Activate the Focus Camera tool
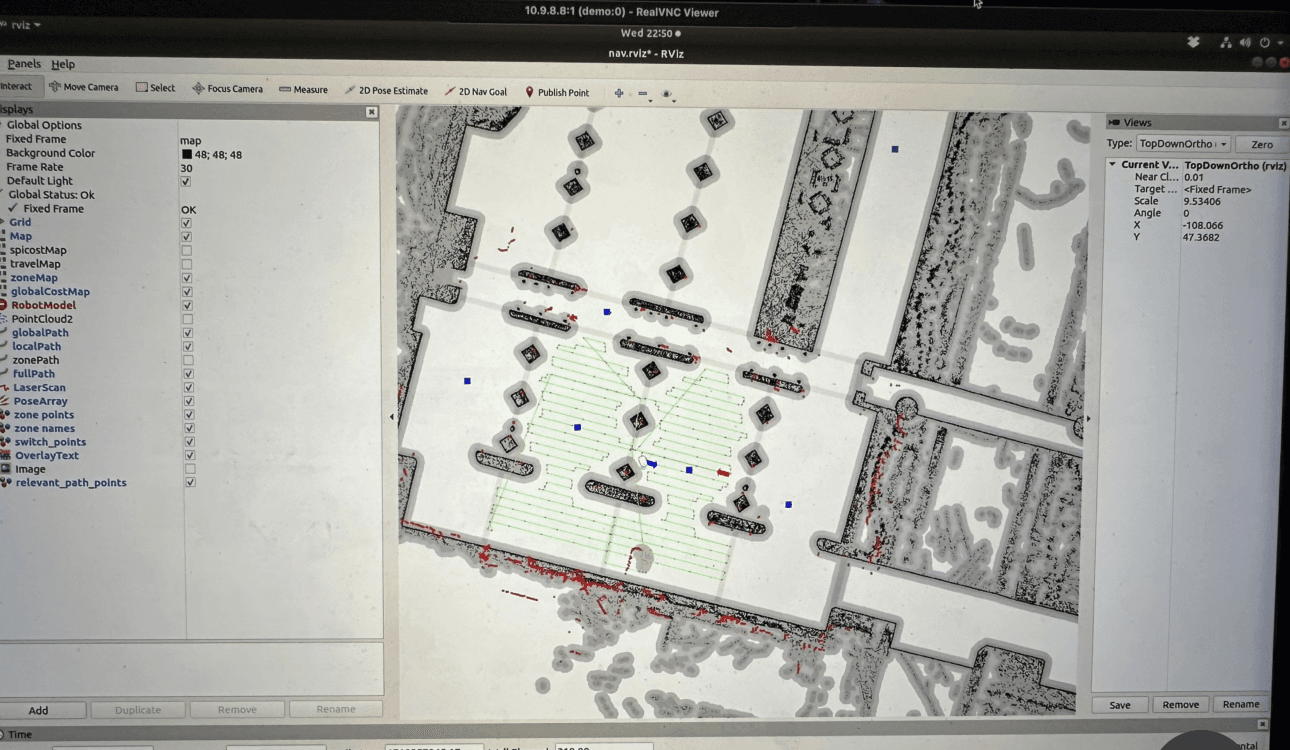The height and width of the screenshot is (750, 1290). coord(227,89)
